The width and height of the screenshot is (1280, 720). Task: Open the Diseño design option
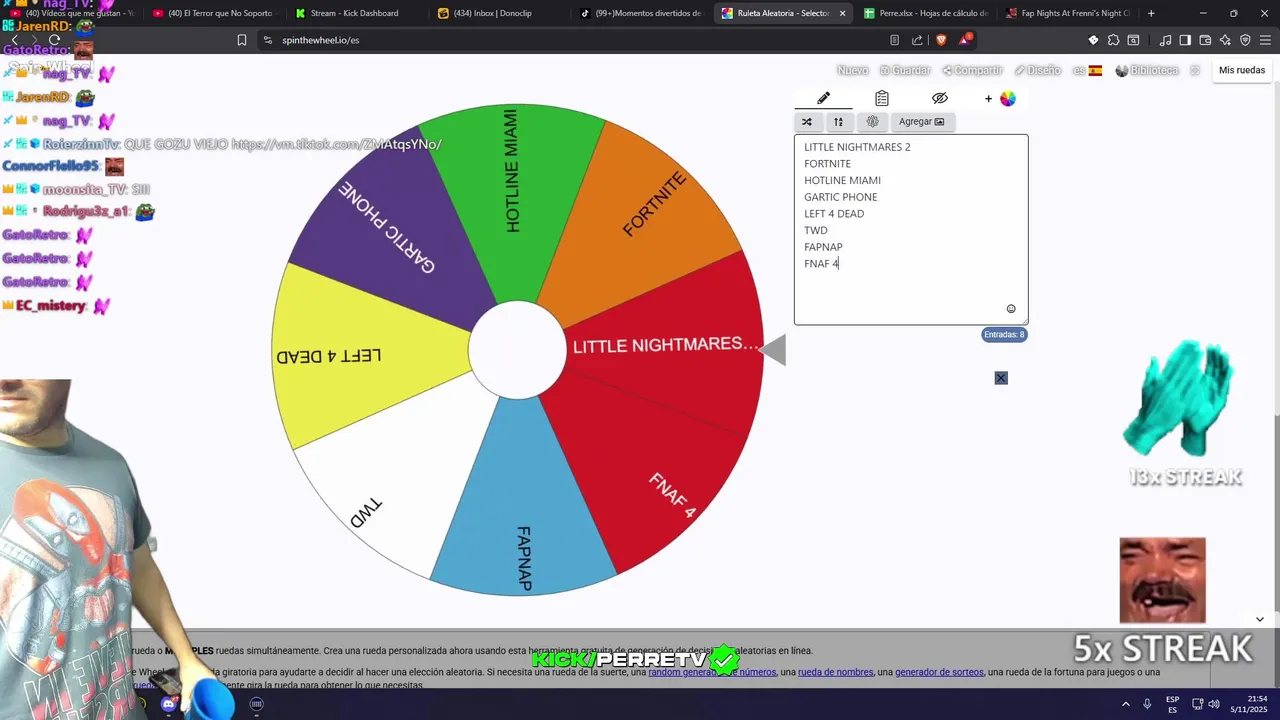click(1037, 70)
